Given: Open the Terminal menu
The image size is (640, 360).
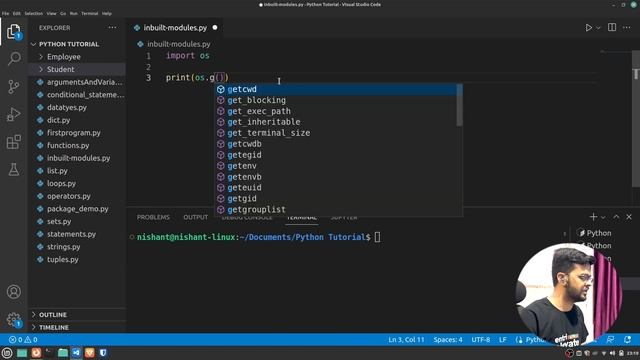Looking at the screenshot, I should pos(89,13).
